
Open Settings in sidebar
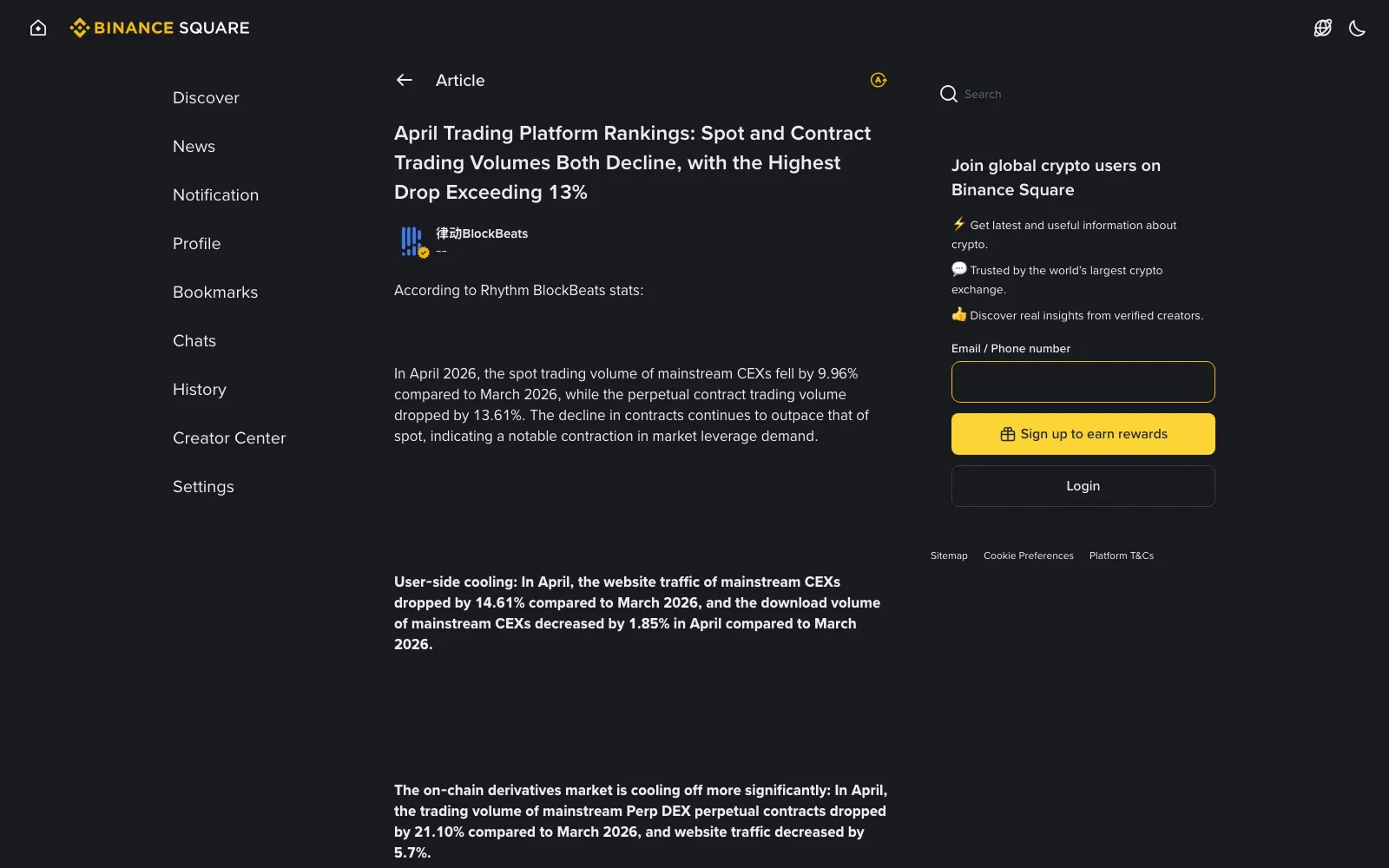203,487
